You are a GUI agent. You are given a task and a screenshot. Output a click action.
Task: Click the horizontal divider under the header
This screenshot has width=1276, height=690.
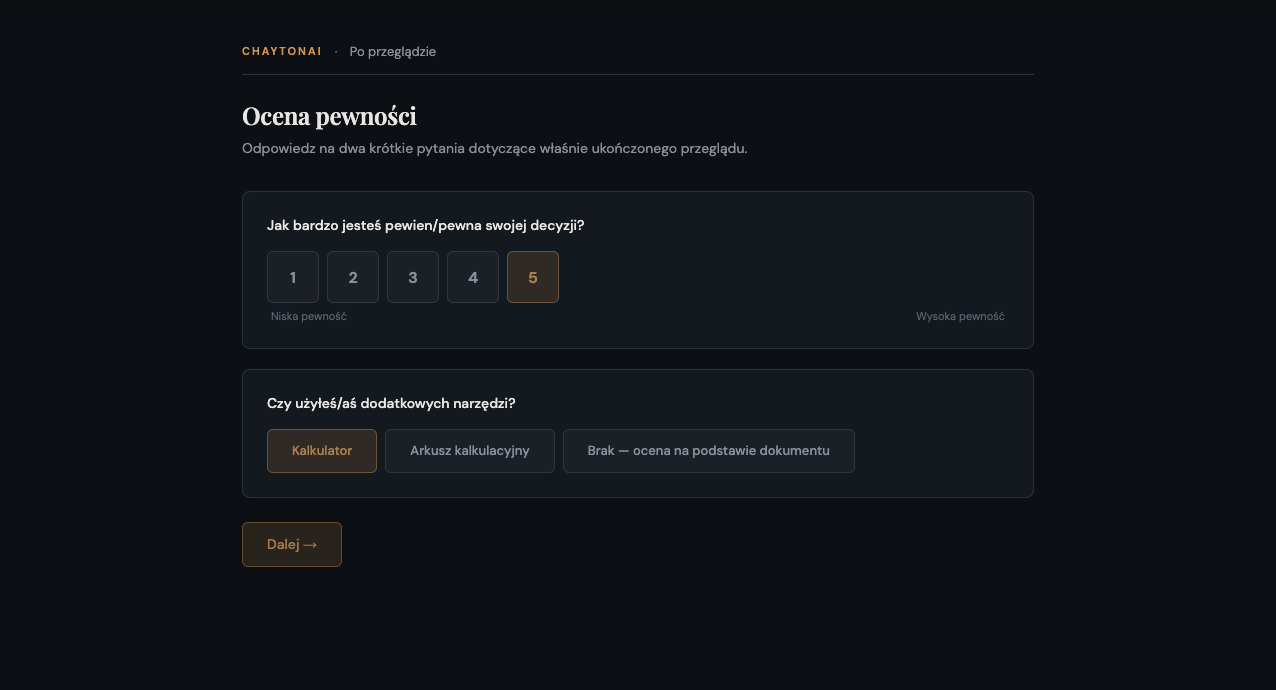click(x=638, y=74)
